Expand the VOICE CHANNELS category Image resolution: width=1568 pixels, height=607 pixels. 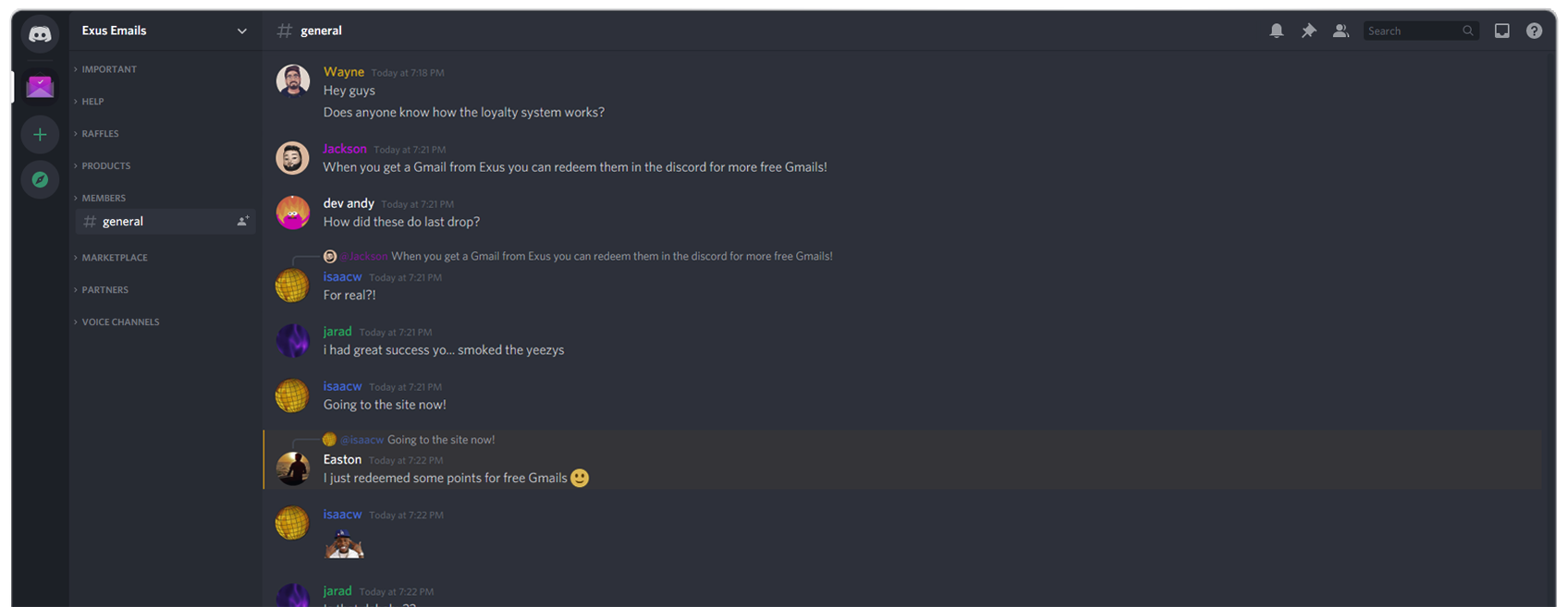pos(120,322)
